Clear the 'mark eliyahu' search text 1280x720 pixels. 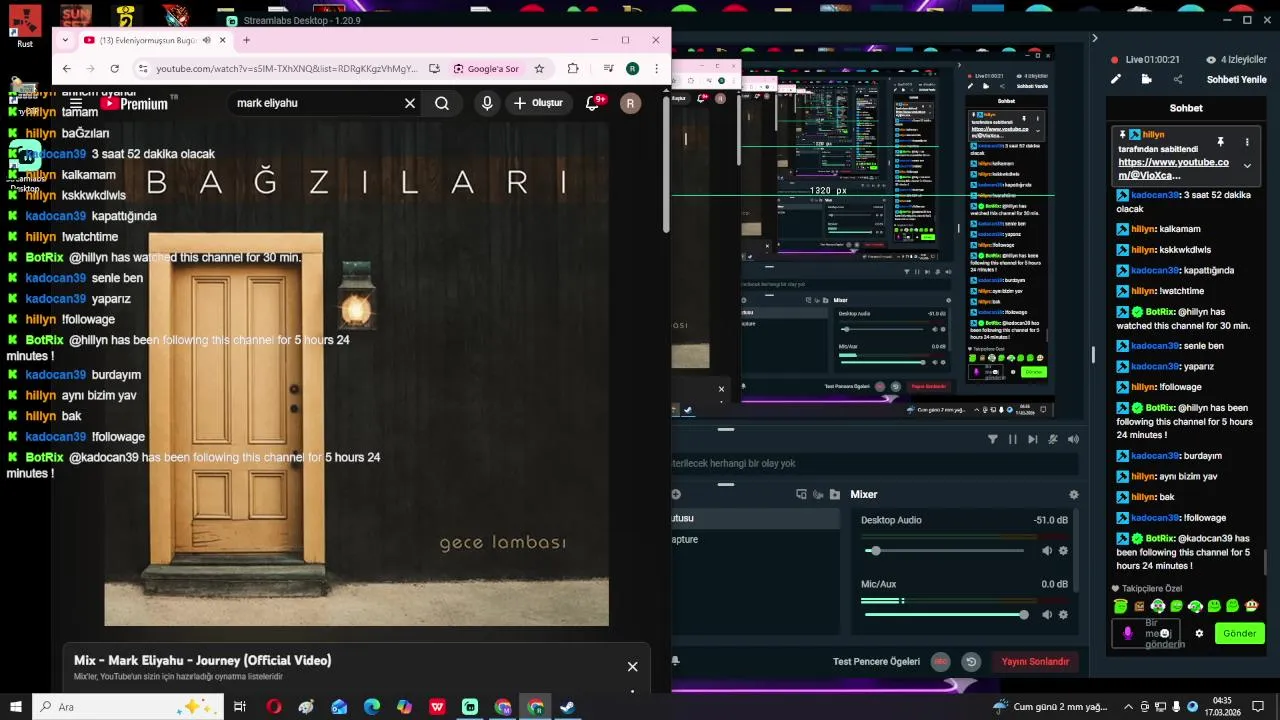pyautogui.click(x=409, y=103)
